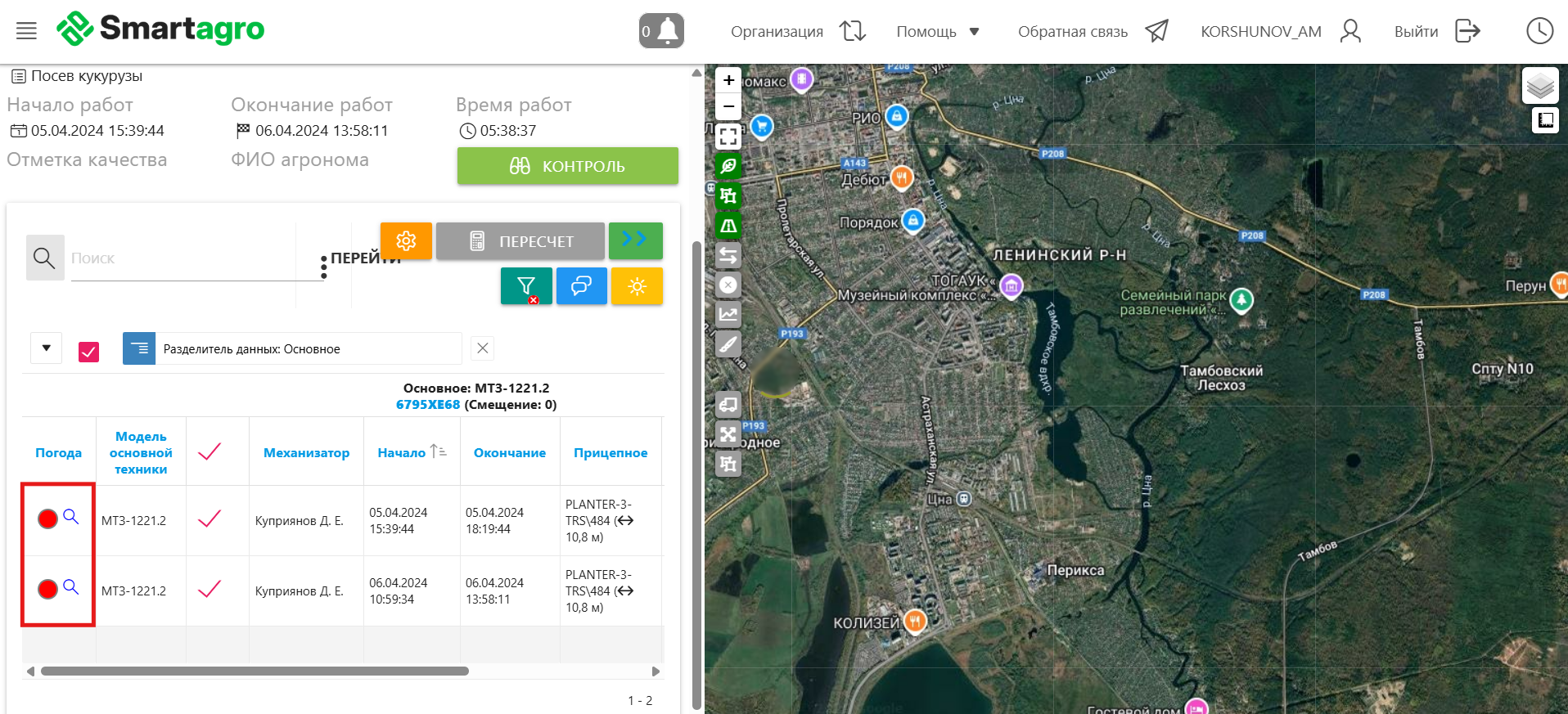Open the blue comments chat icon

(581, 286)
